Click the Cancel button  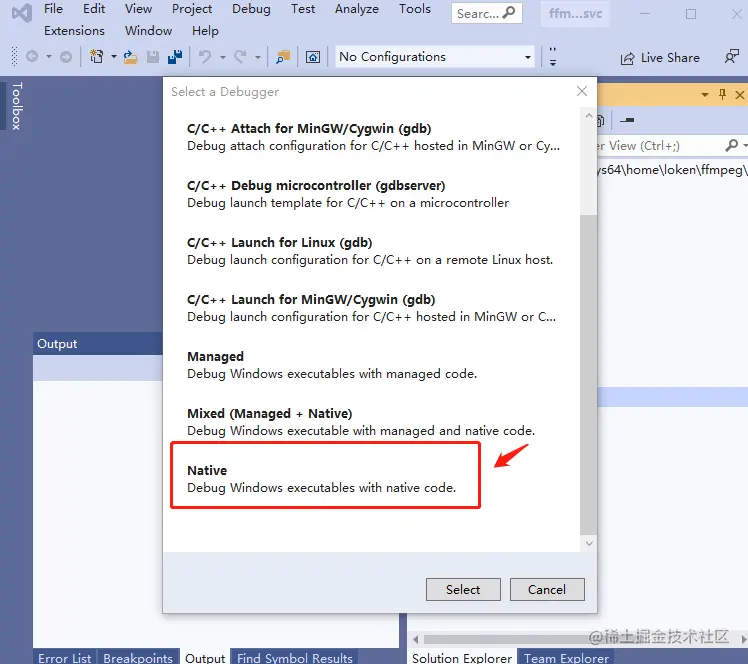[x=547, y=590]
